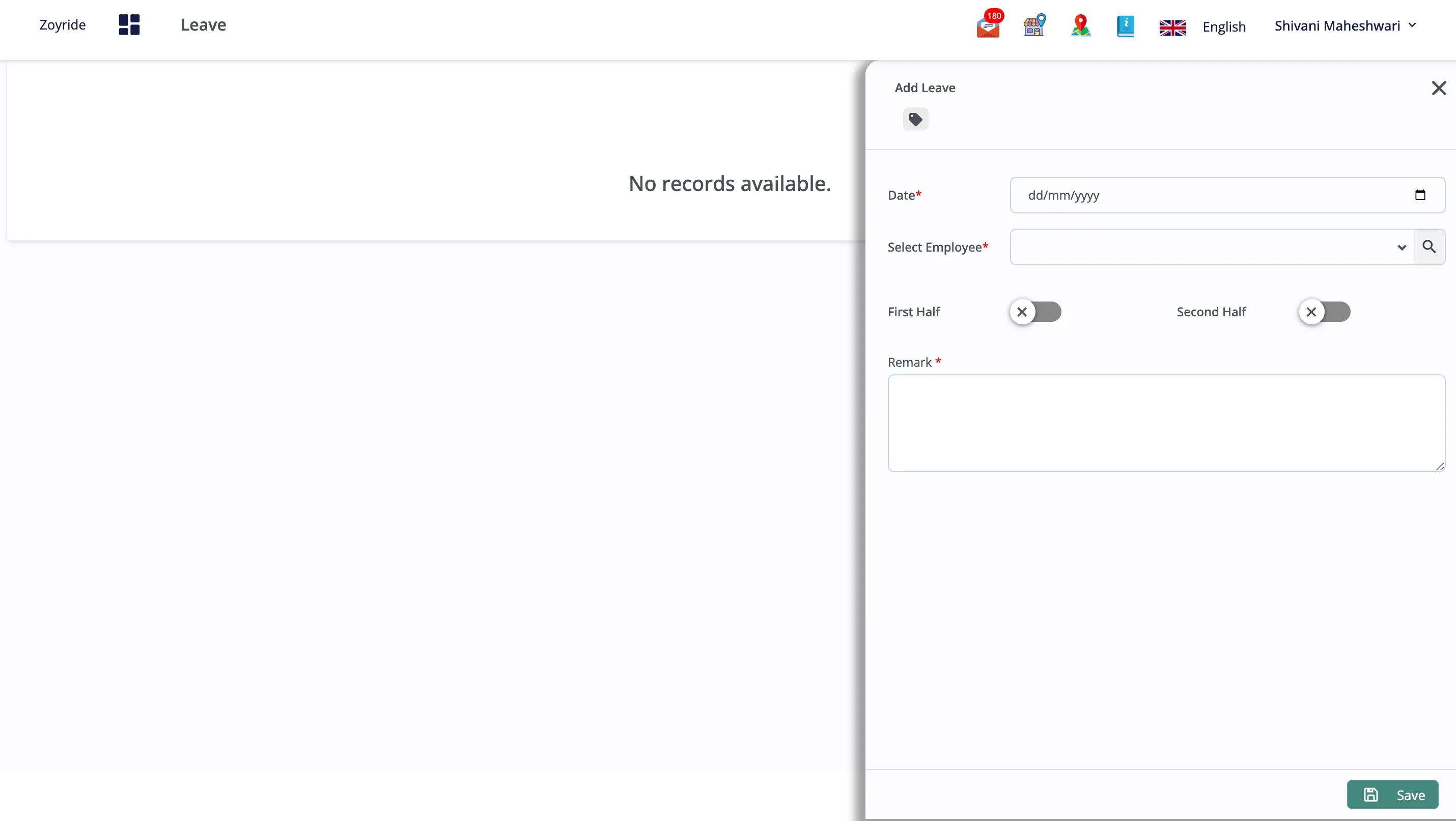Click the Second Half label

(x=1211, y=312)
